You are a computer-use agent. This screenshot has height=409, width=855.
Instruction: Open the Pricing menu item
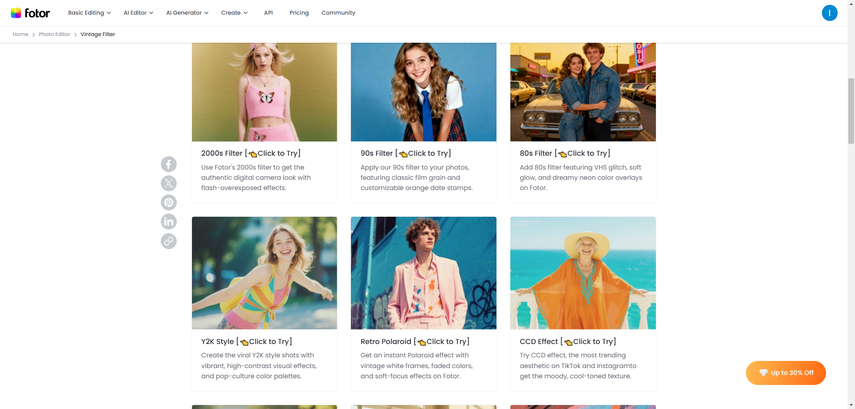click(299, 13)
